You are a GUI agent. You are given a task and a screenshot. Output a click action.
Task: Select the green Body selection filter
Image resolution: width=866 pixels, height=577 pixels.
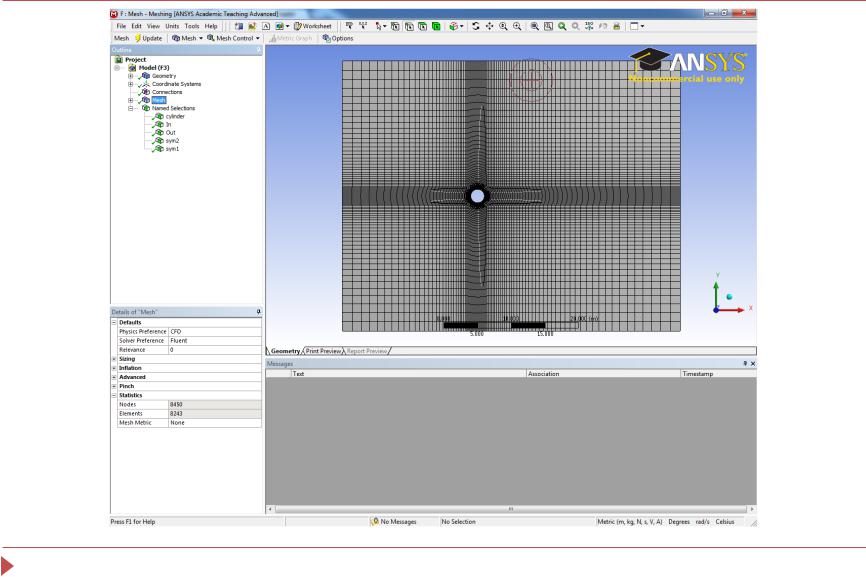pos(436,26)
